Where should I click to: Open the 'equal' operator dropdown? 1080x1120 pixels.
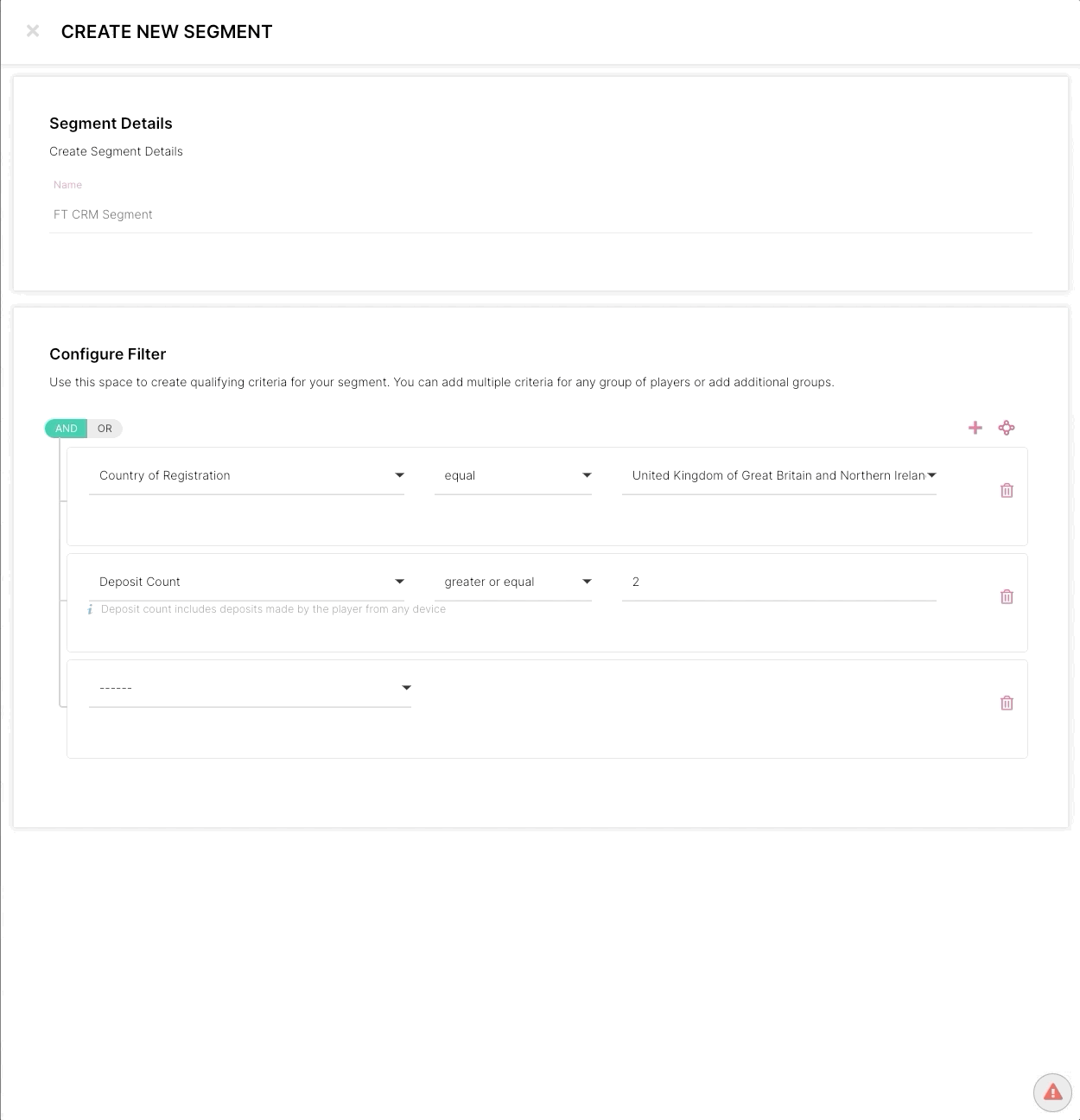513,475
